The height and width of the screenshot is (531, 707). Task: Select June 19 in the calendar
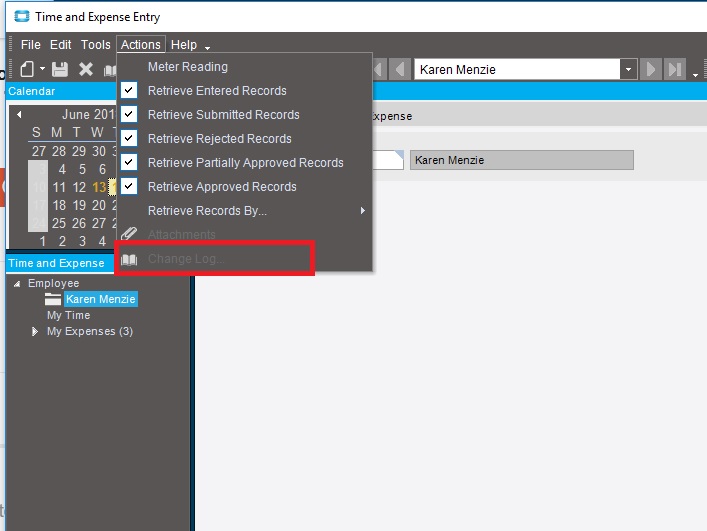[x=79, y=205]
